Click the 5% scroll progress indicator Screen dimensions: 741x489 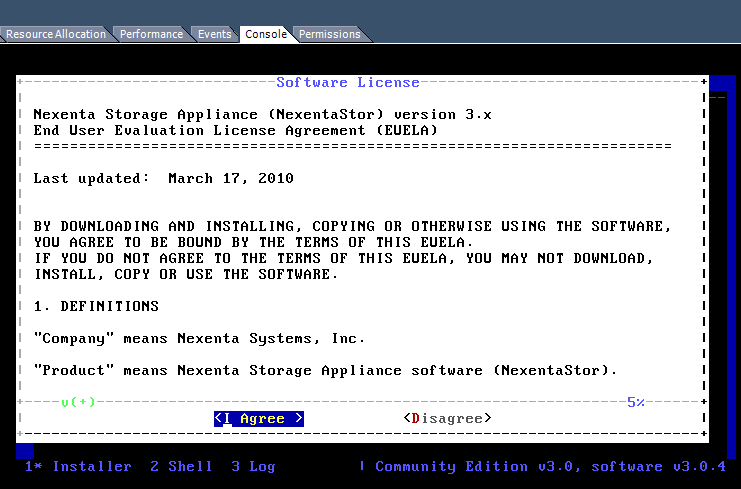(x=636, y=402)
